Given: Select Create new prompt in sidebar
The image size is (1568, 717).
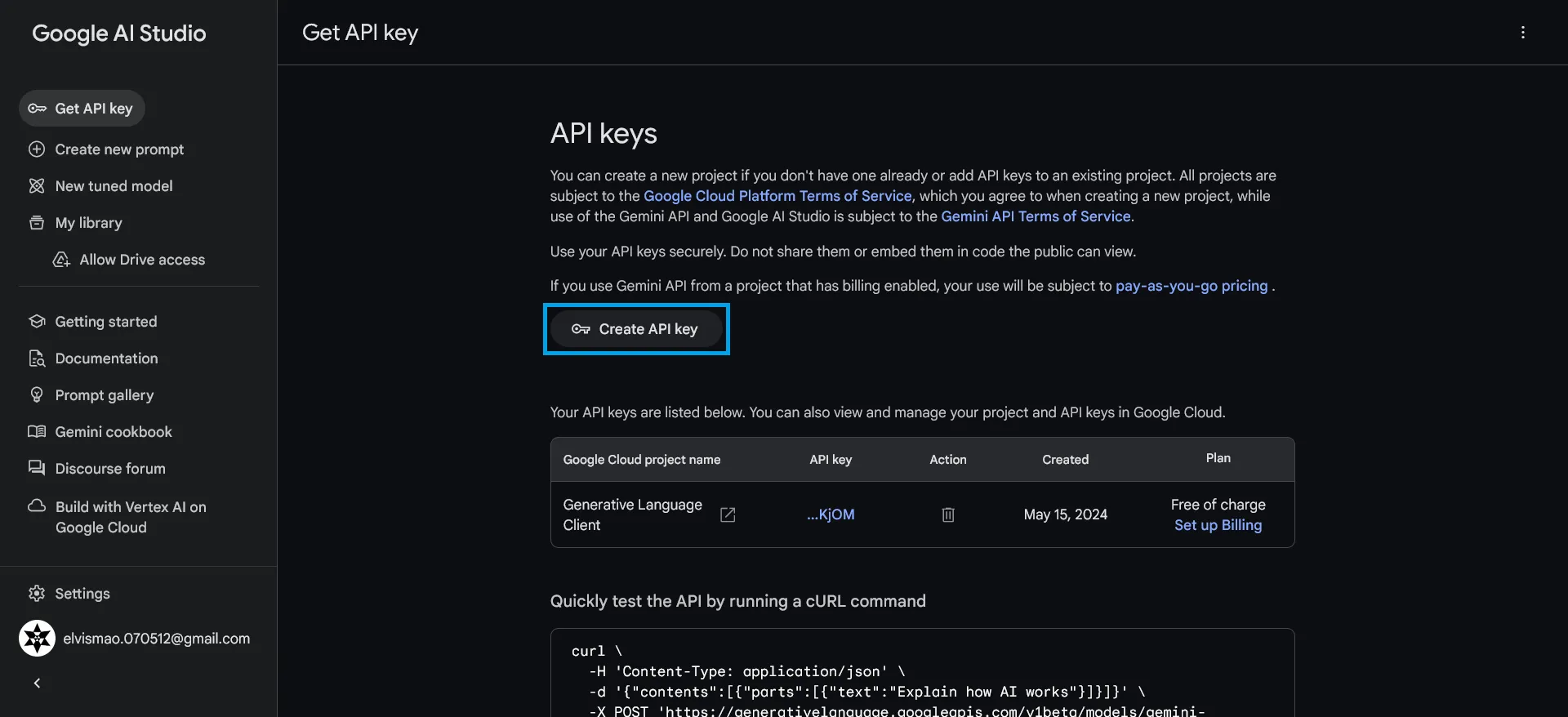Looking at the screenshot, I should coord(119,149).
